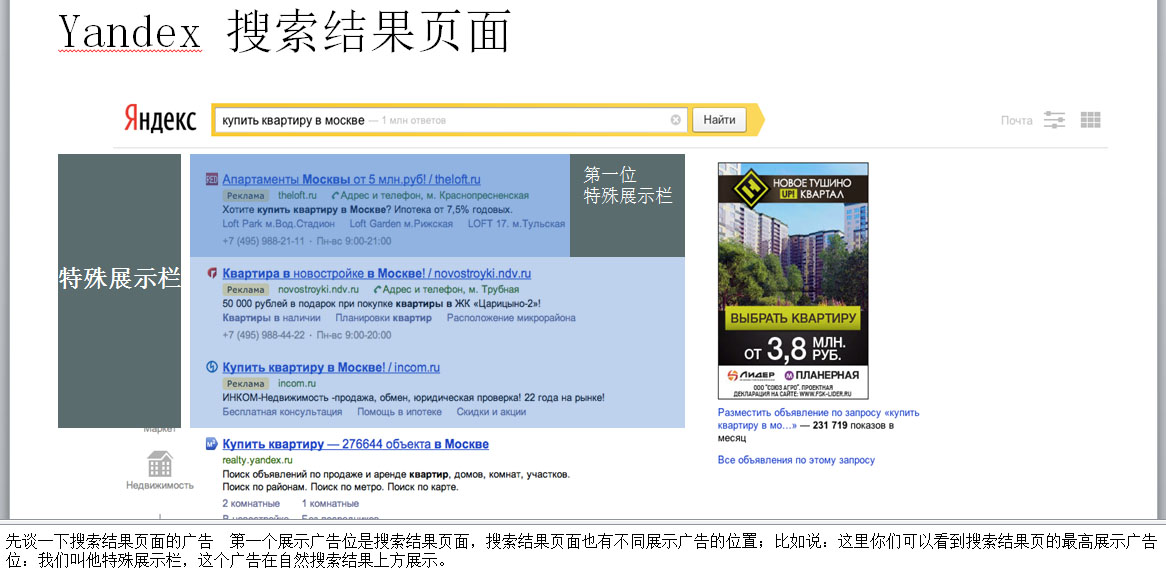
Task: Open Купить квартиру в Москве incom.ru title
Action: 331,367
